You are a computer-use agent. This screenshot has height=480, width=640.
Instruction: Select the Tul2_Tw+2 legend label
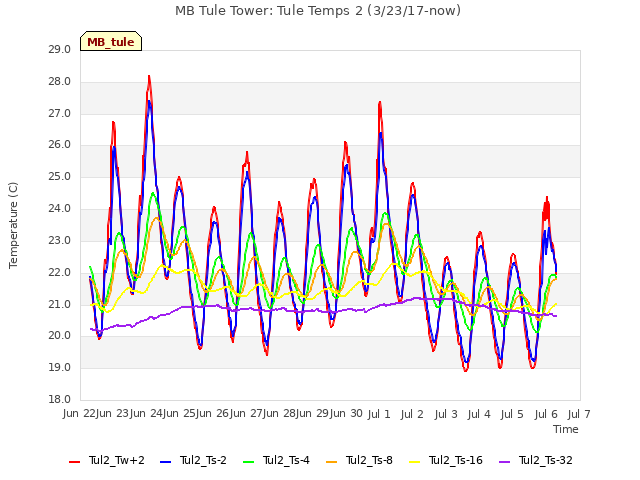pos(117,460)
